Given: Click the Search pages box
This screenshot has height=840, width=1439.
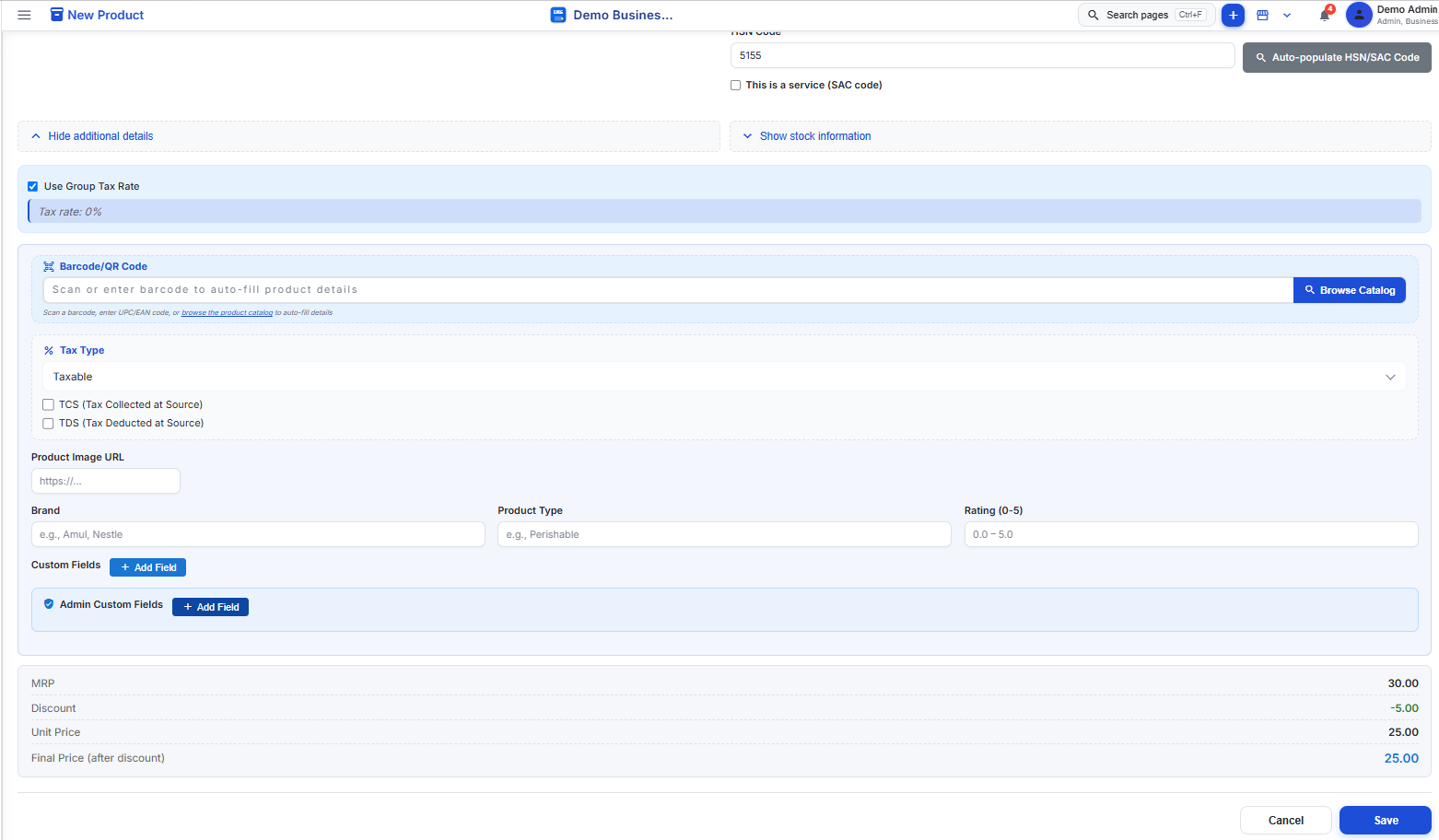Looking at the screenshot, I should click(1147, 15).
